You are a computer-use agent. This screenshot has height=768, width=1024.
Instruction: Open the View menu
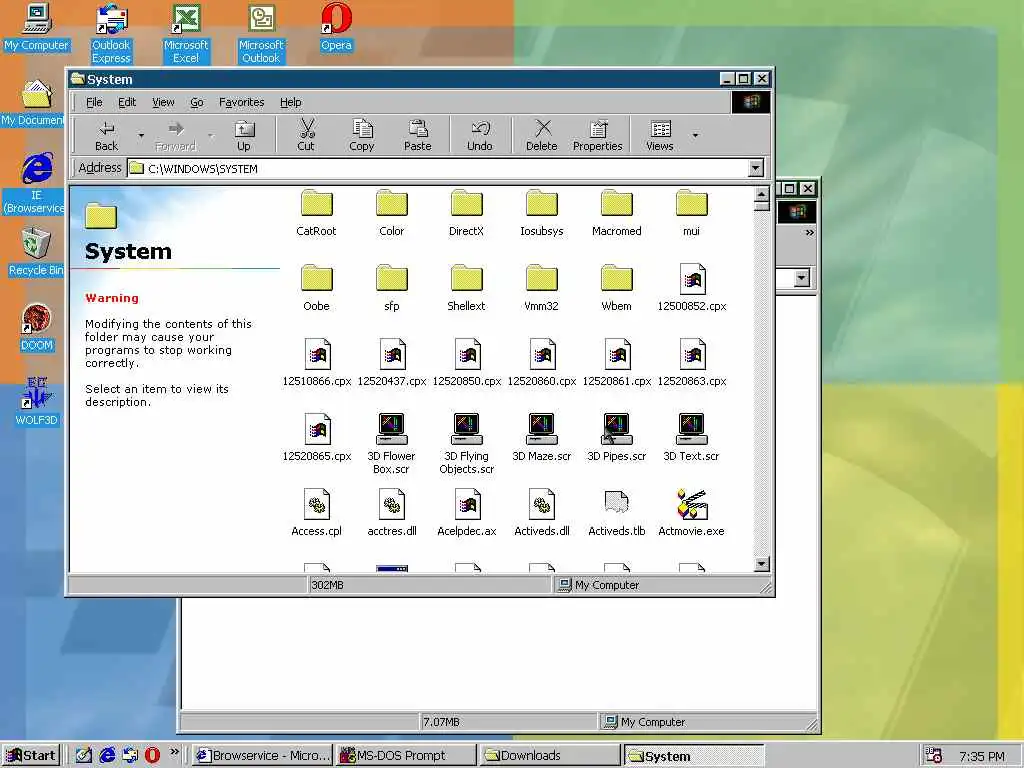coord(163,103)
